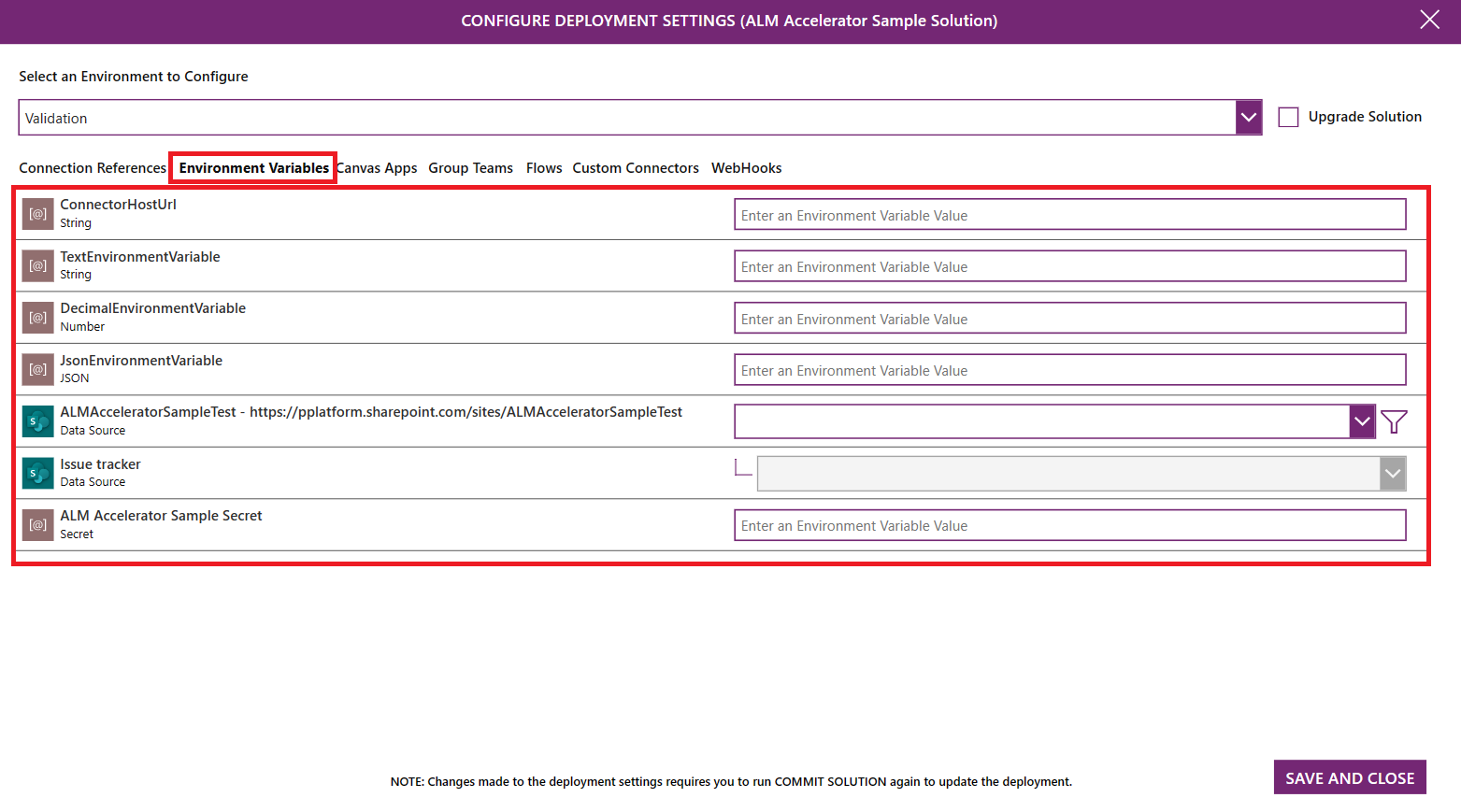Click the Upgrade Solution label text
The image size is (1461, 812).
coord(1365,117)
